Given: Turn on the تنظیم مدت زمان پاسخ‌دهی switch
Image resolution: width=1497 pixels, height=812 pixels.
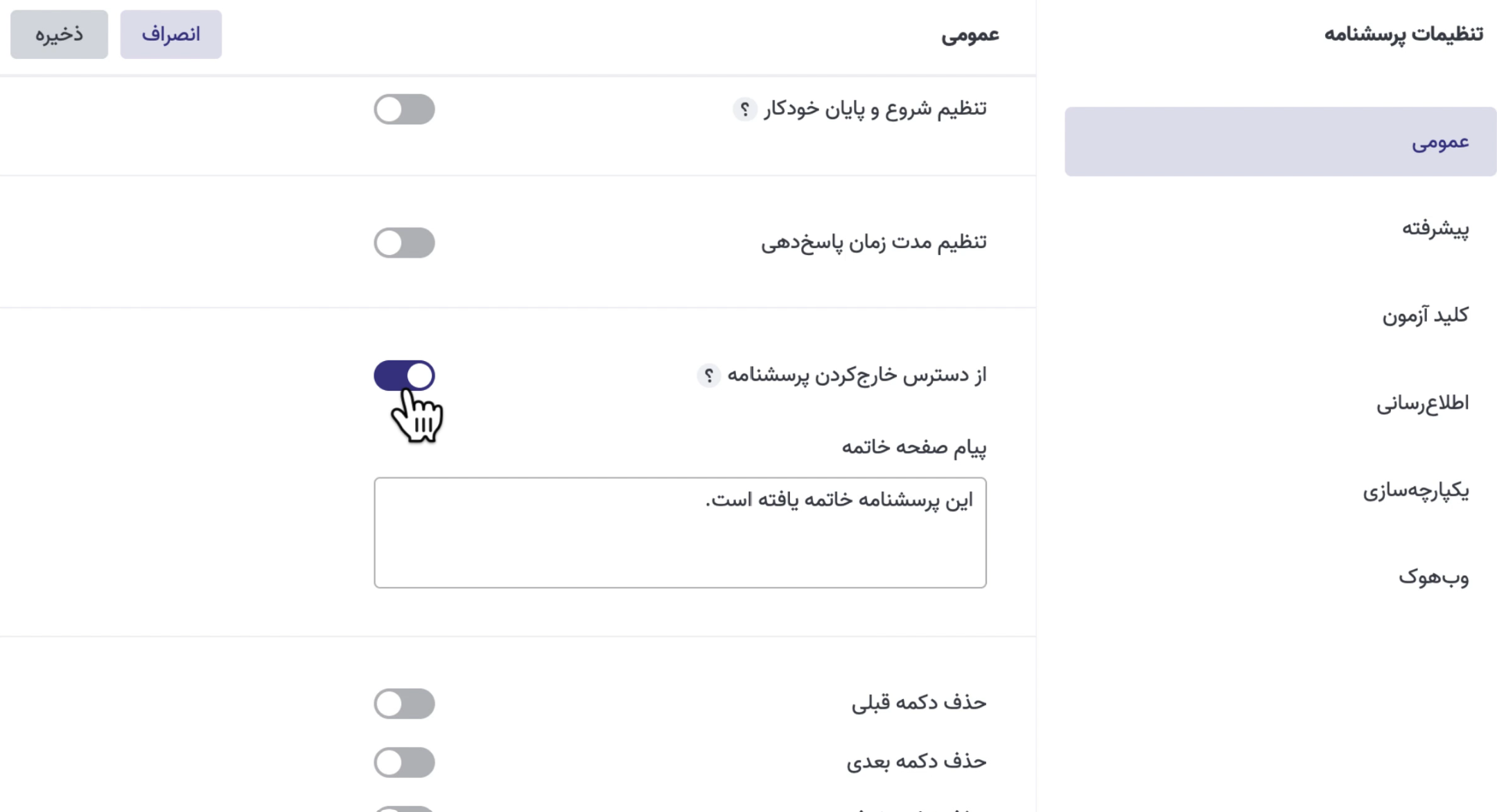Looking at the screenshot, I should 404,243.
